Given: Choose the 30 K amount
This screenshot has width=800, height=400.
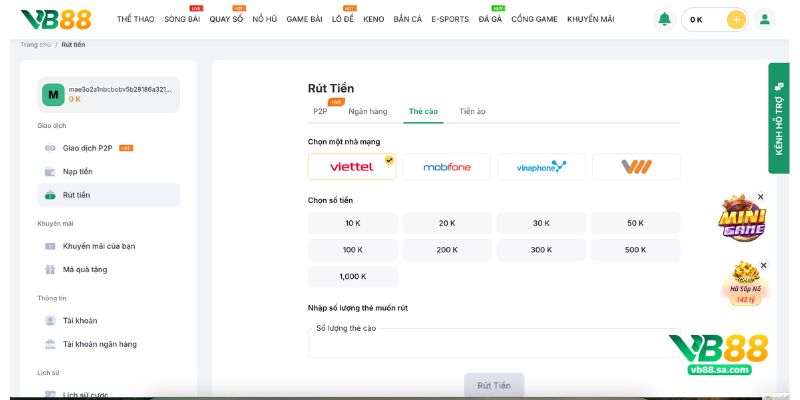Looking at the screenshot, I should pos(541,223).
